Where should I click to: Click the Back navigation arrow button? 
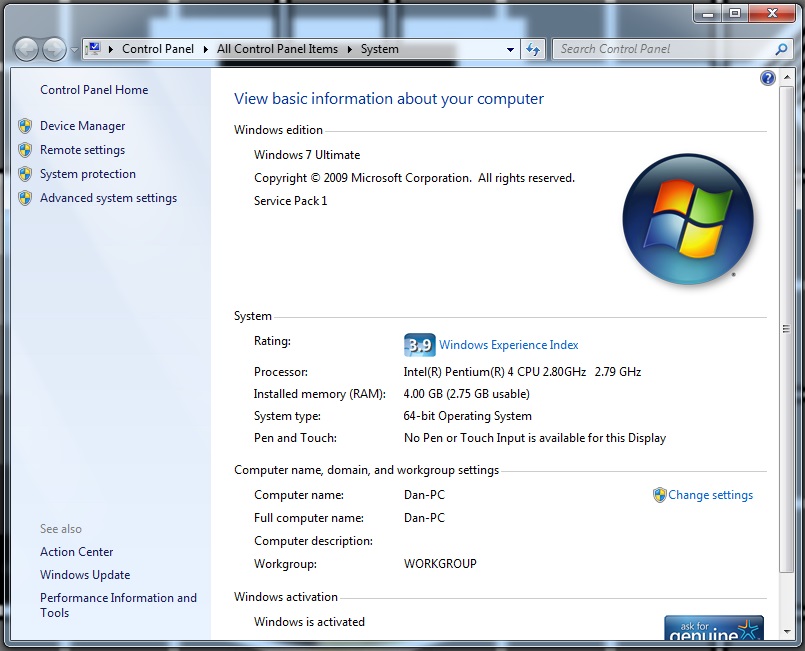pos(26,49)
